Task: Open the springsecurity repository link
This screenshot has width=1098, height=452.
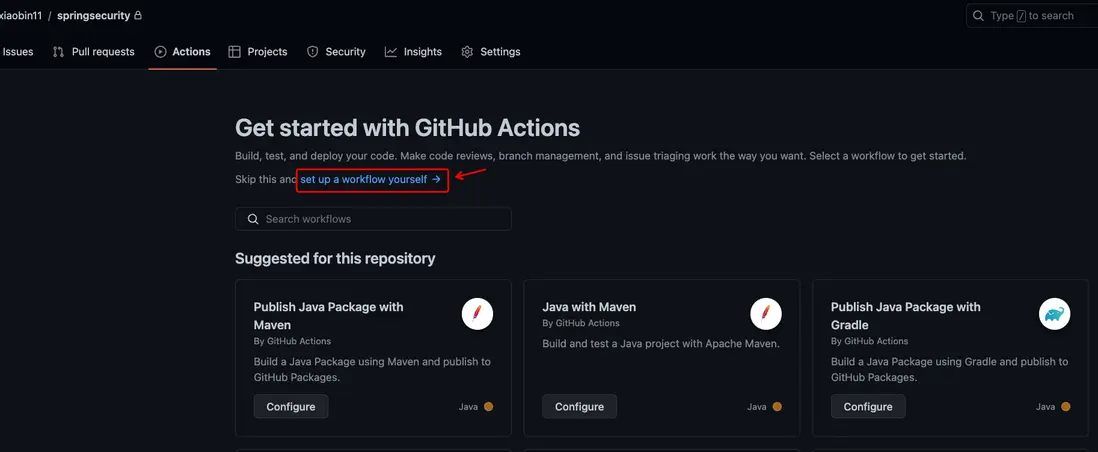Action: coord(93,16)
